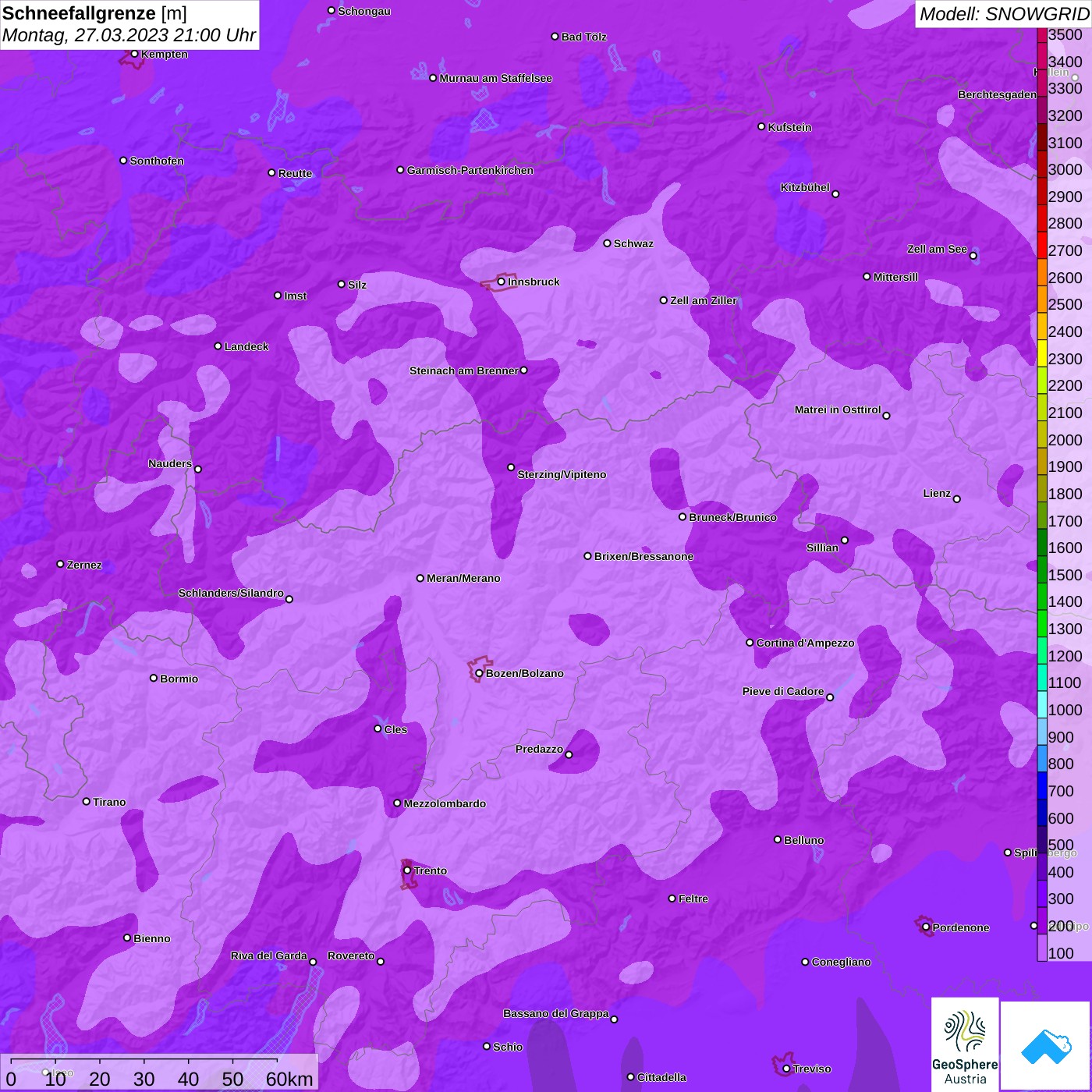Click the blue cloud arrow logo

[1045, 1045]
